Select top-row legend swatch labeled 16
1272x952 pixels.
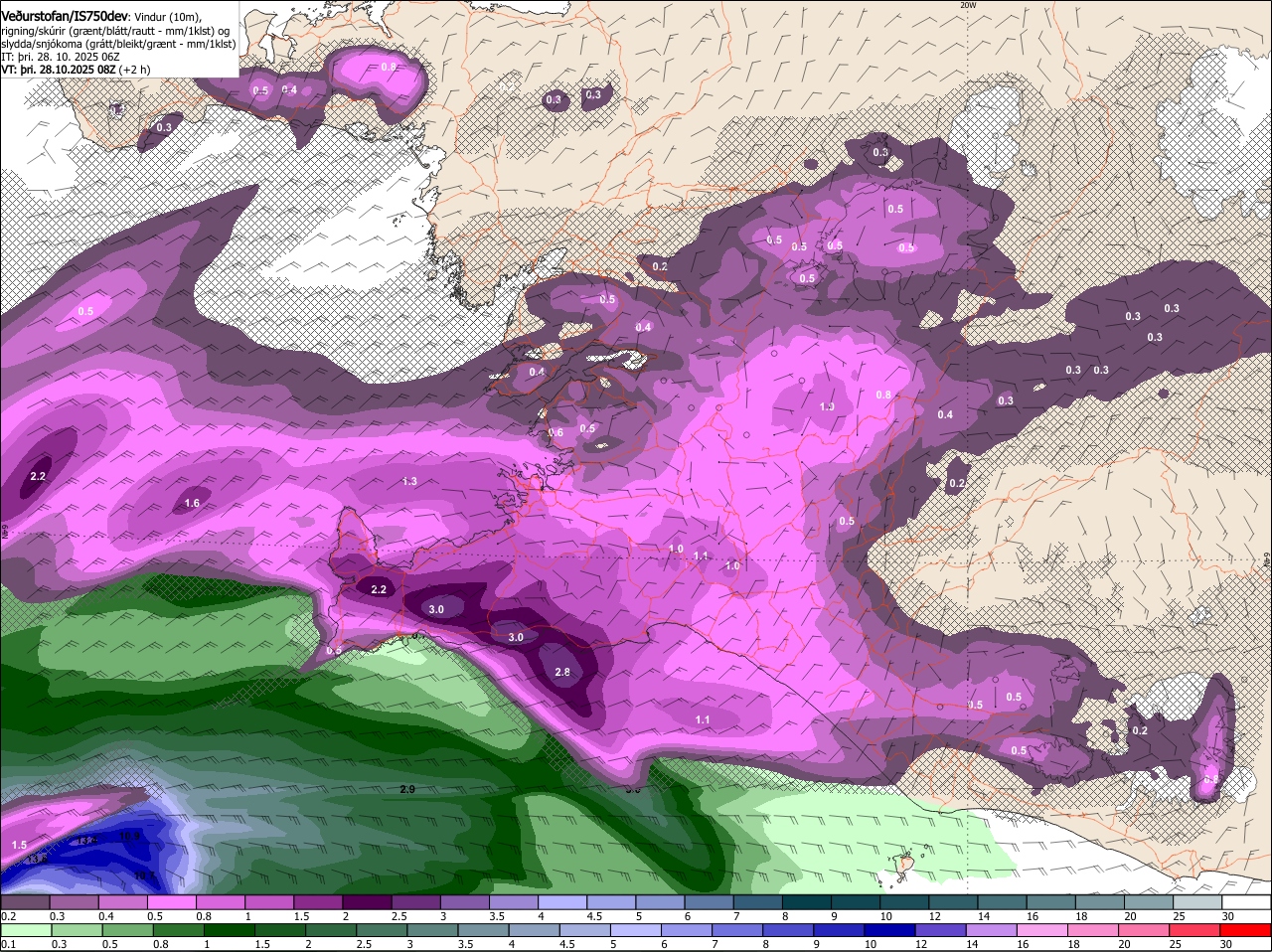(1050, 901)
